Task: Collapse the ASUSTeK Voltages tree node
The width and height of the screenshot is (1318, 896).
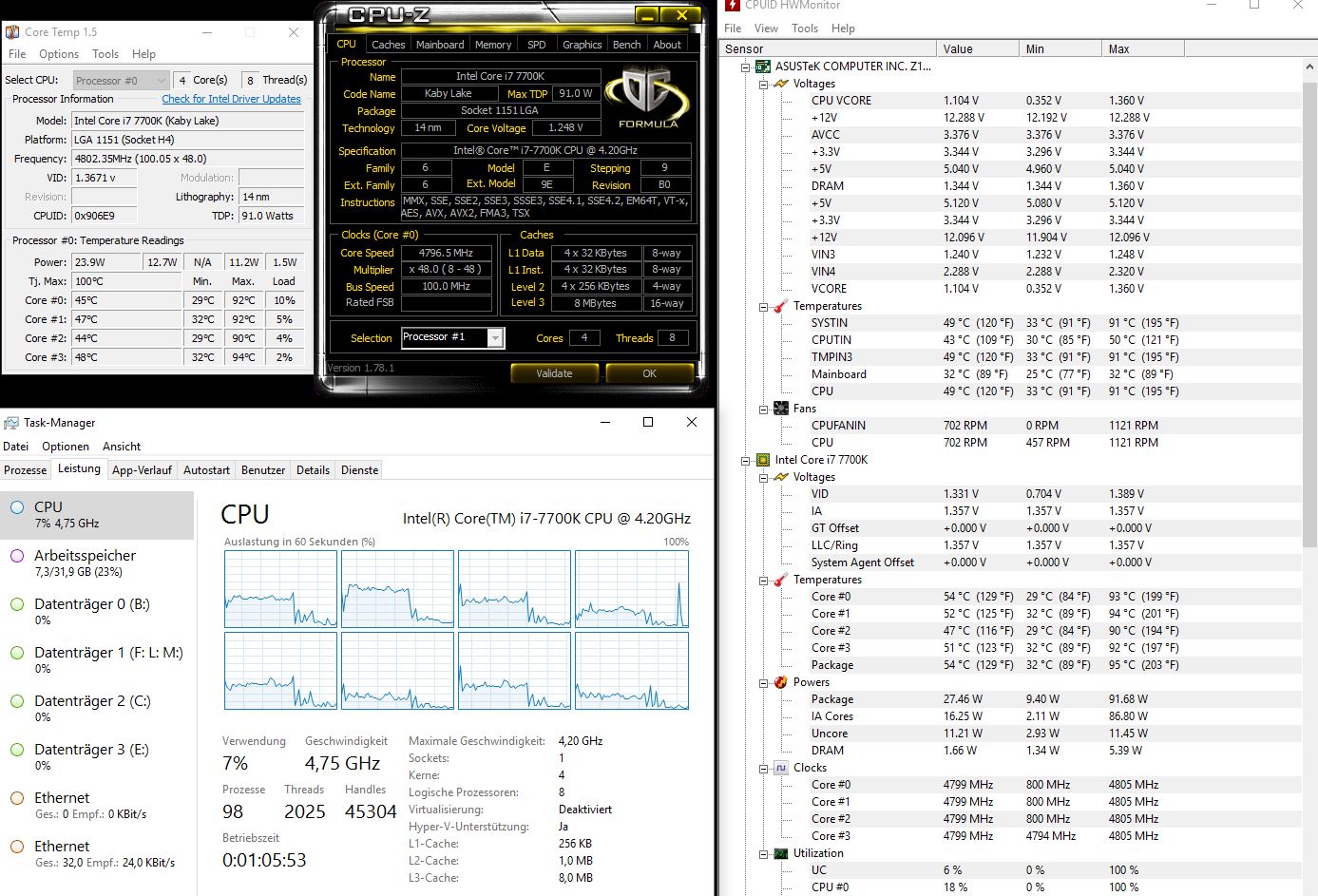Action: (x=763, y=84)
